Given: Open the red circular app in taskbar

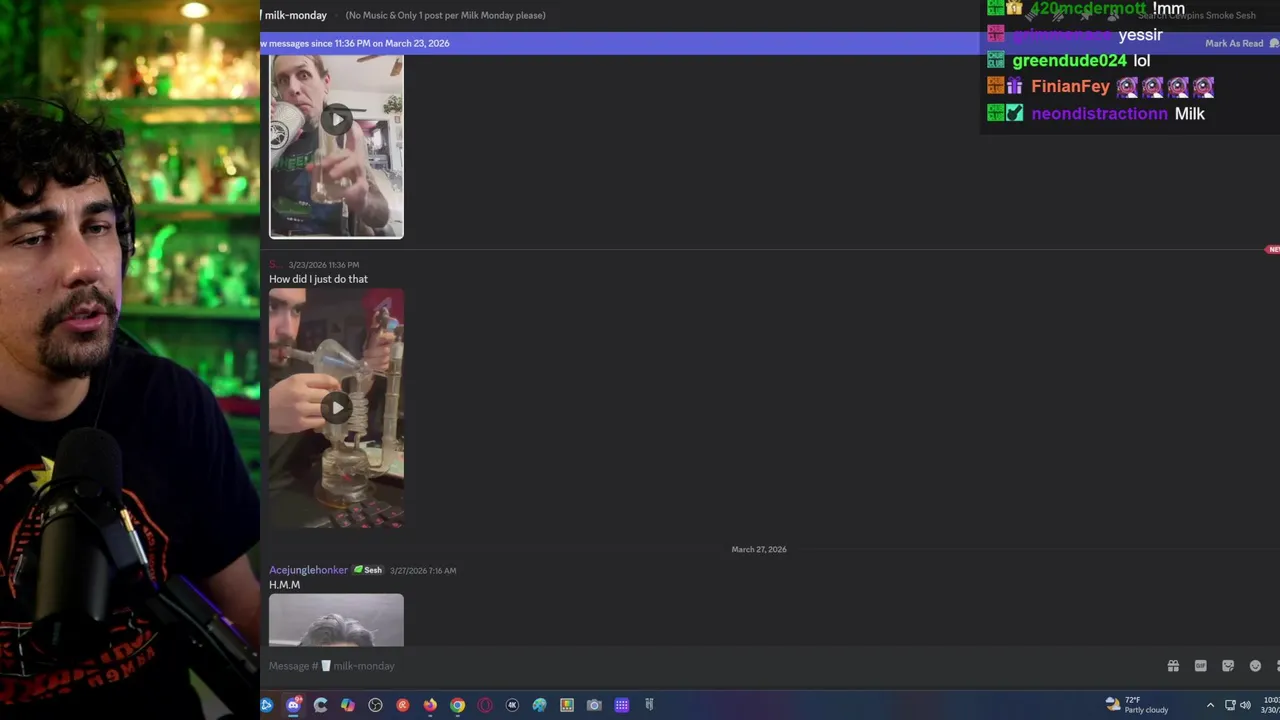Looking at the screenshot, I should [403, 705].
